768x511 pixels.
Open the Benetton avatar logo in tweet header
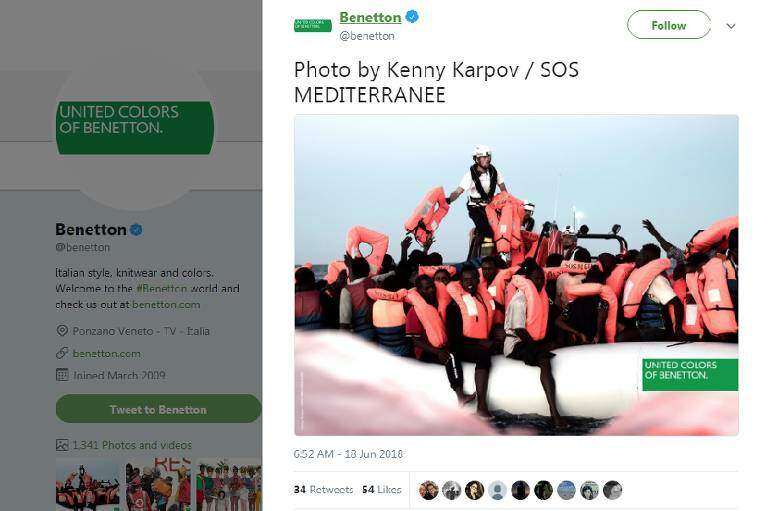tap(312, 25)
